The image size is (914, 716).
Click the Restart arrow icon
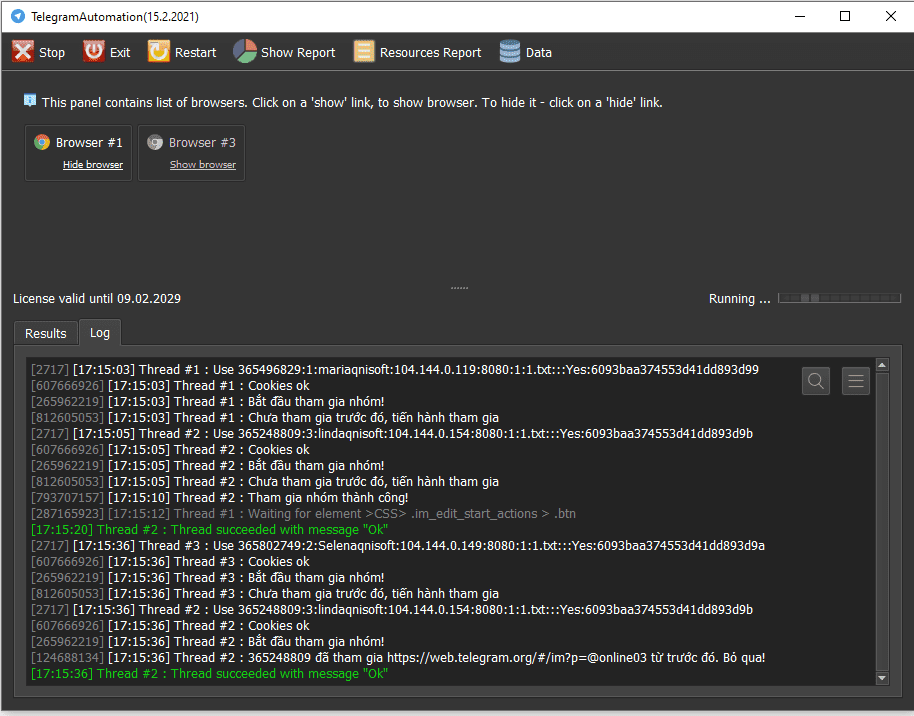click(x=159, y=52)
